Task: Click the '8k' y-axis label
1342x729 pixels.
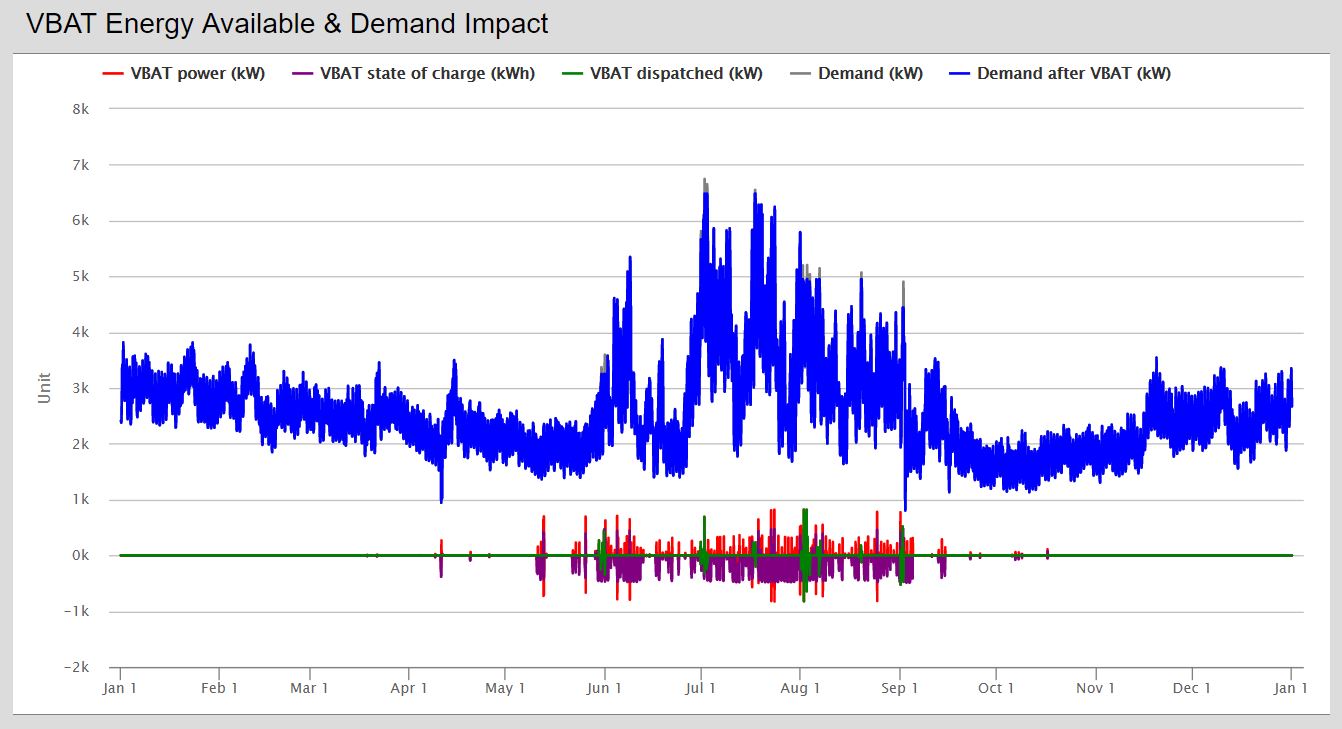Action: coord(82,109)
